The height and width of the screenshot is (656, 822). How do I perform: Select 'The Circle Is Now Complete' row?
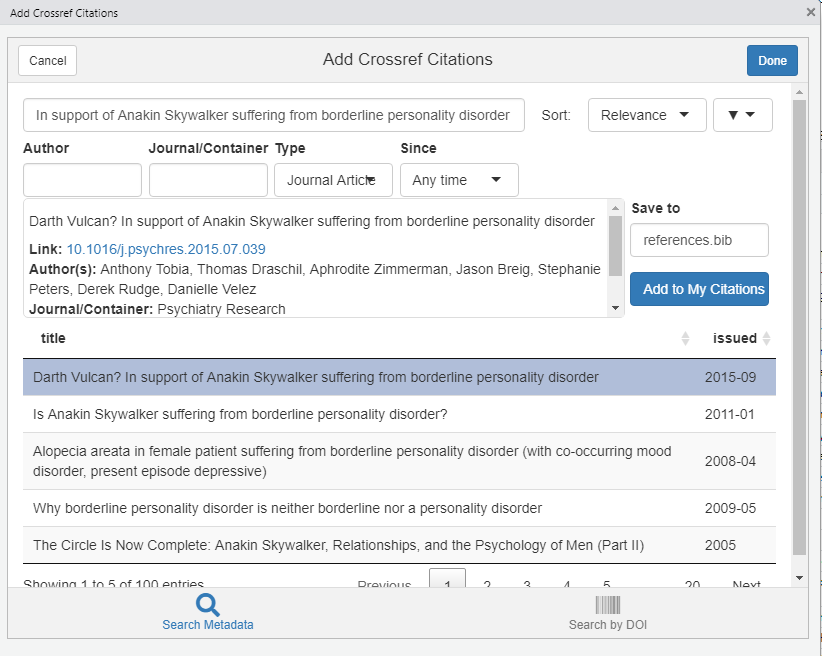coord(399,545)
